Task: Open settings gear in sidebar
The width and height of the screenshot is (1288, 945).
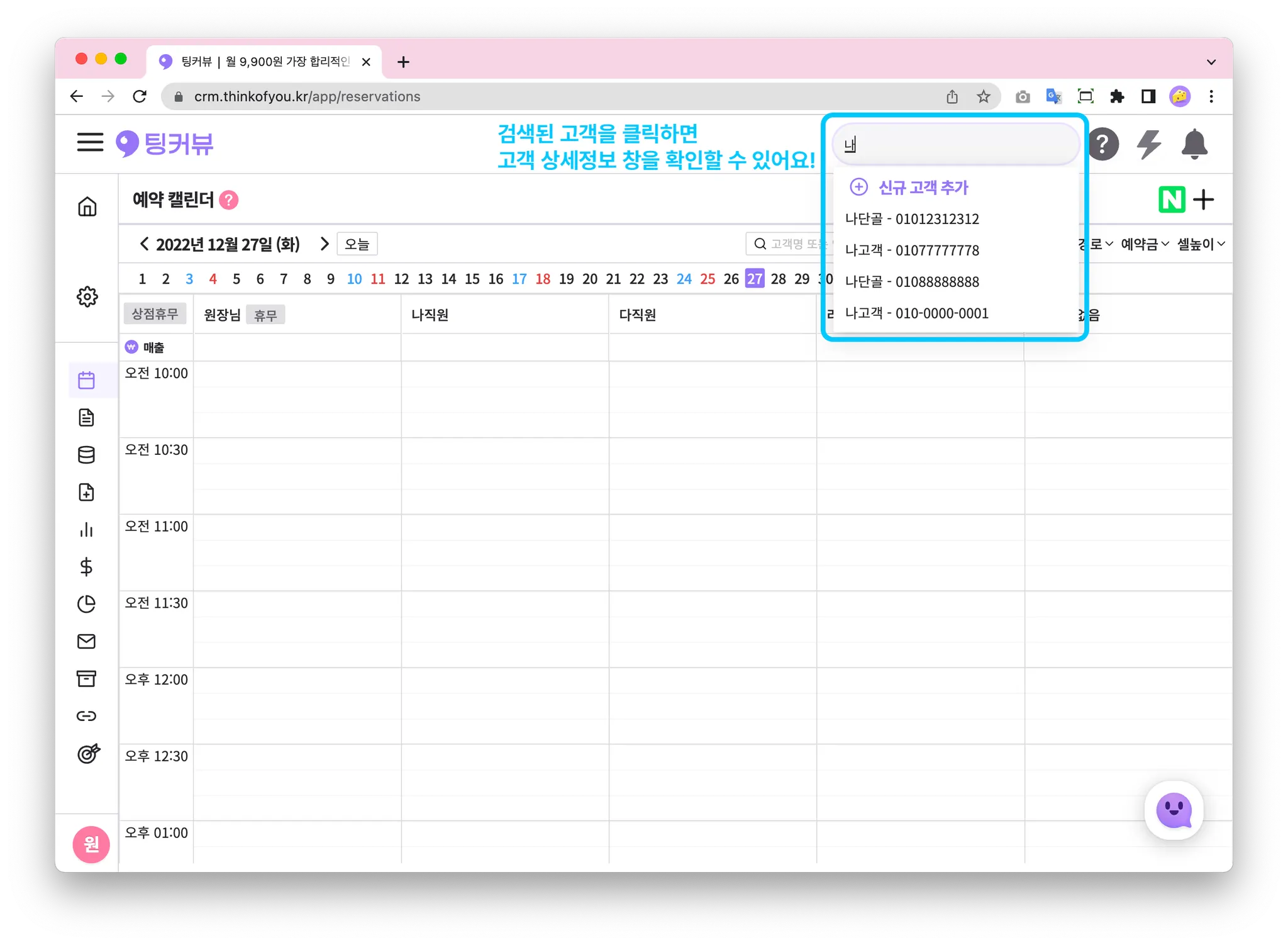Action: (87, 296)
